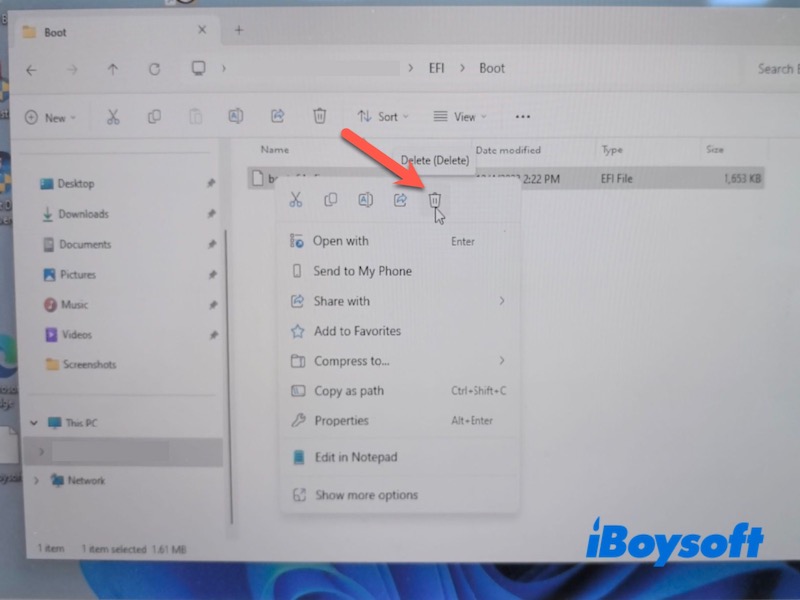Click the Rename icon in context menu
Image resolution: width=800 pixels, height=600 pixels.
[x=365, y=199]
